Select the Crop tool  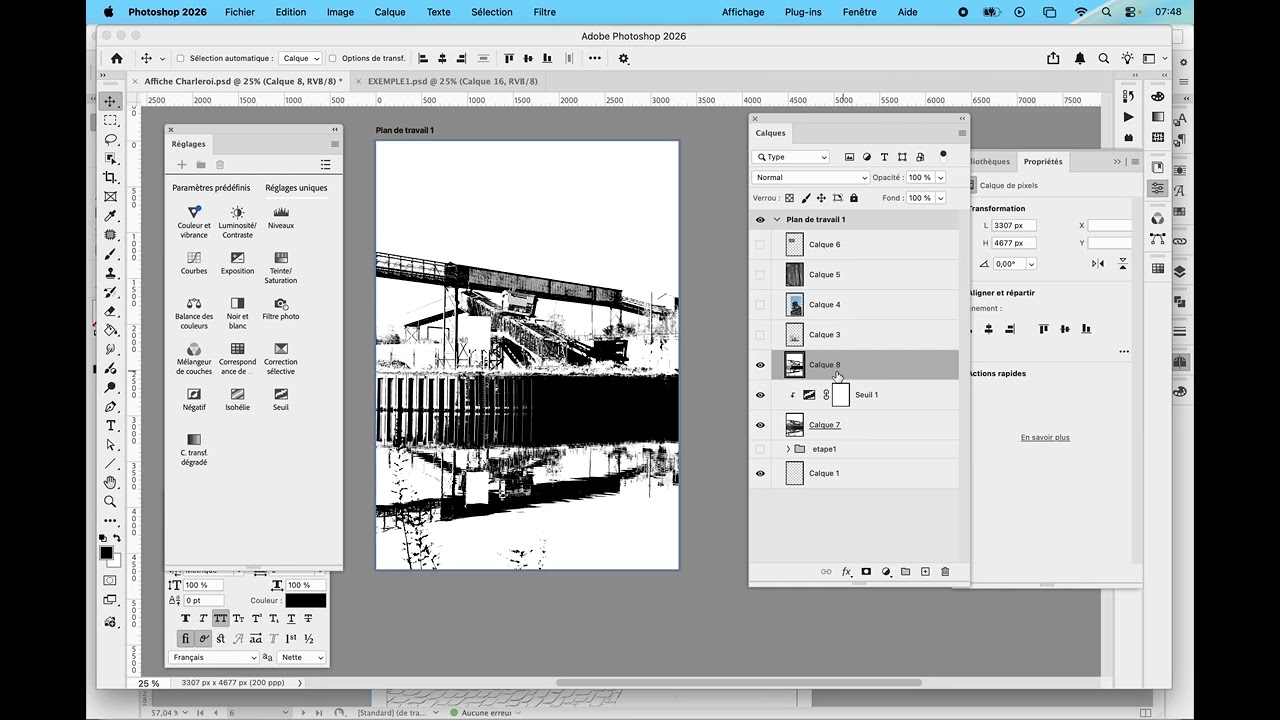(111, 177)
